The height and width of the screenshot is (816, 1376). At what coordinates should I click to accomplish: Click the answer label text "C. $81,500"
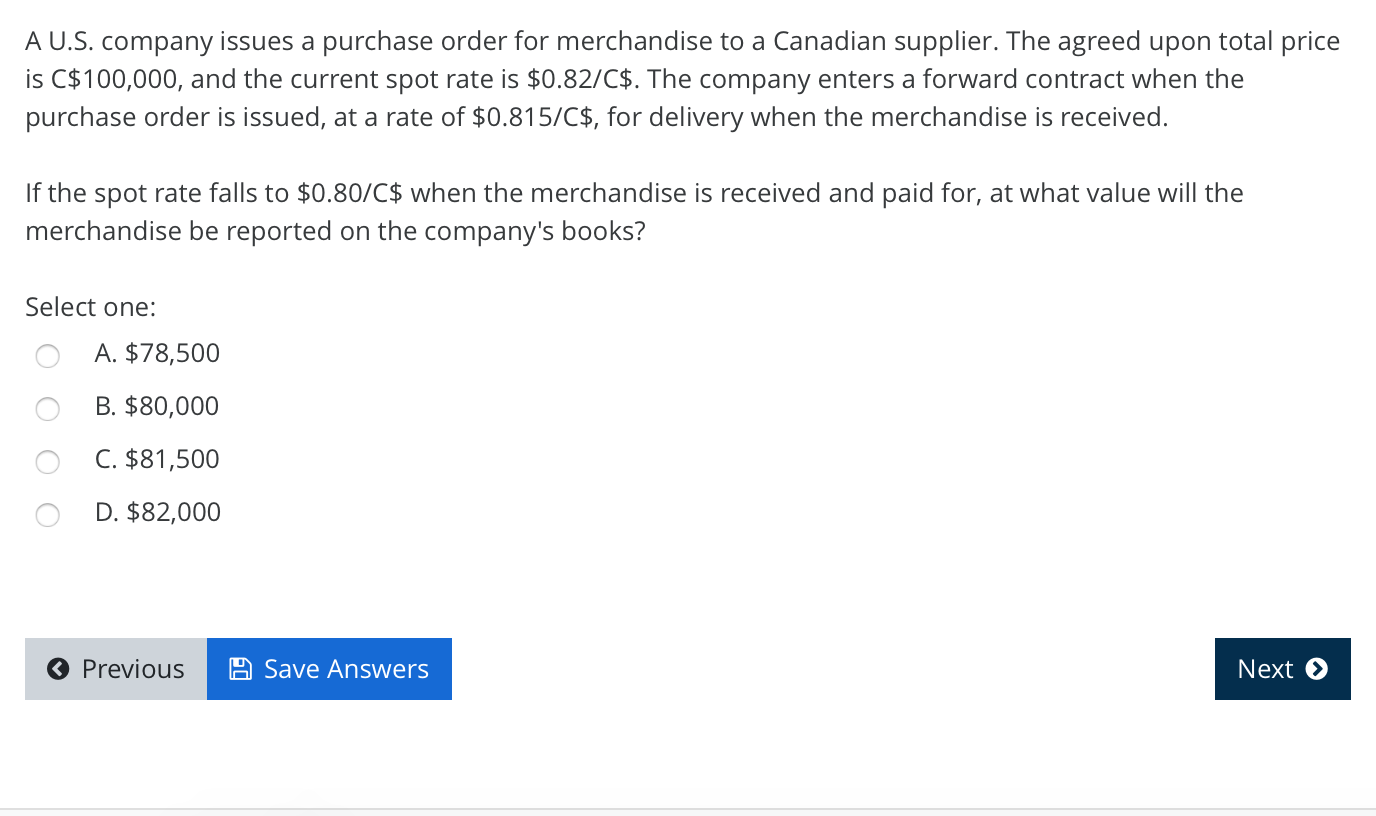click(x=157, y=460)
